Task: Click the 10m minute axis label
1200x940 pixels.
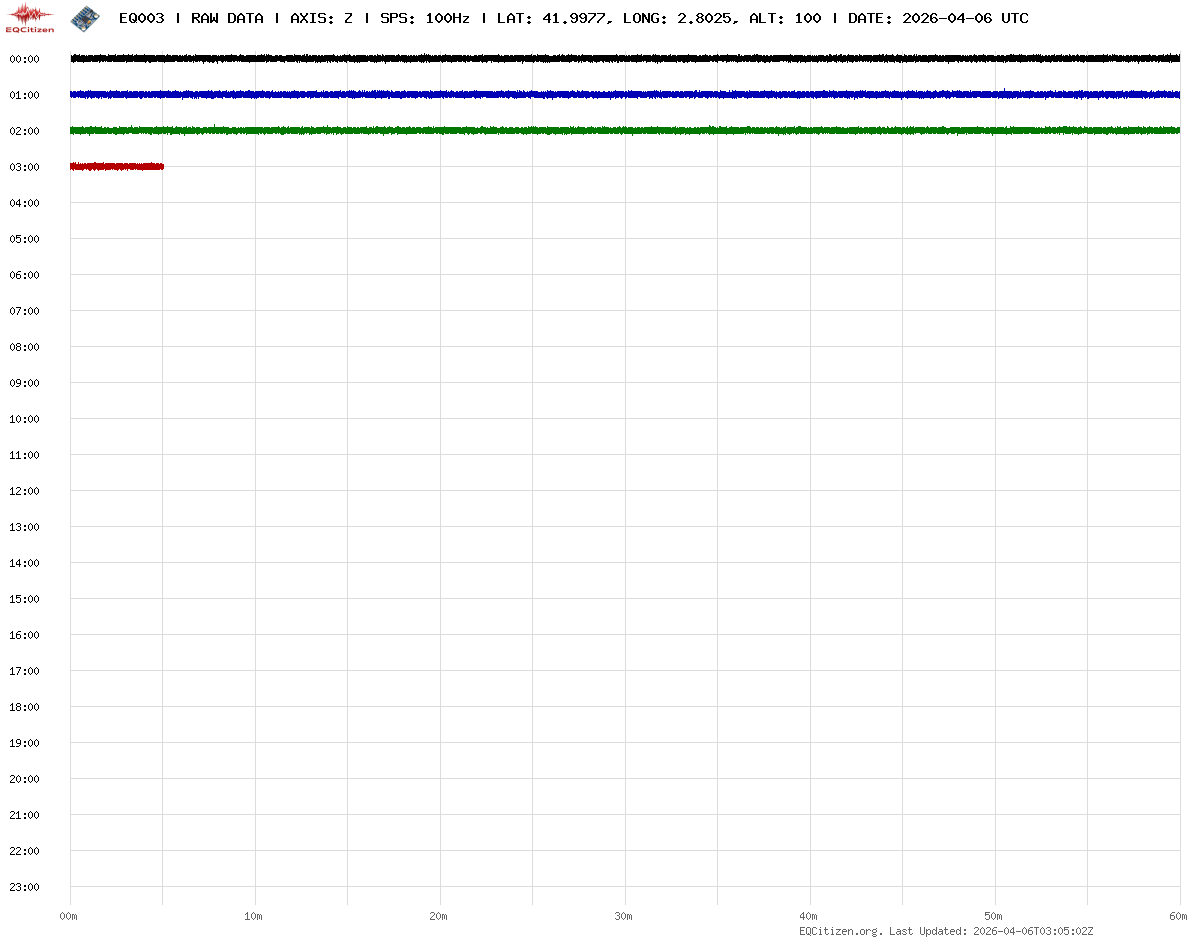Action: [x=254, y=916]
